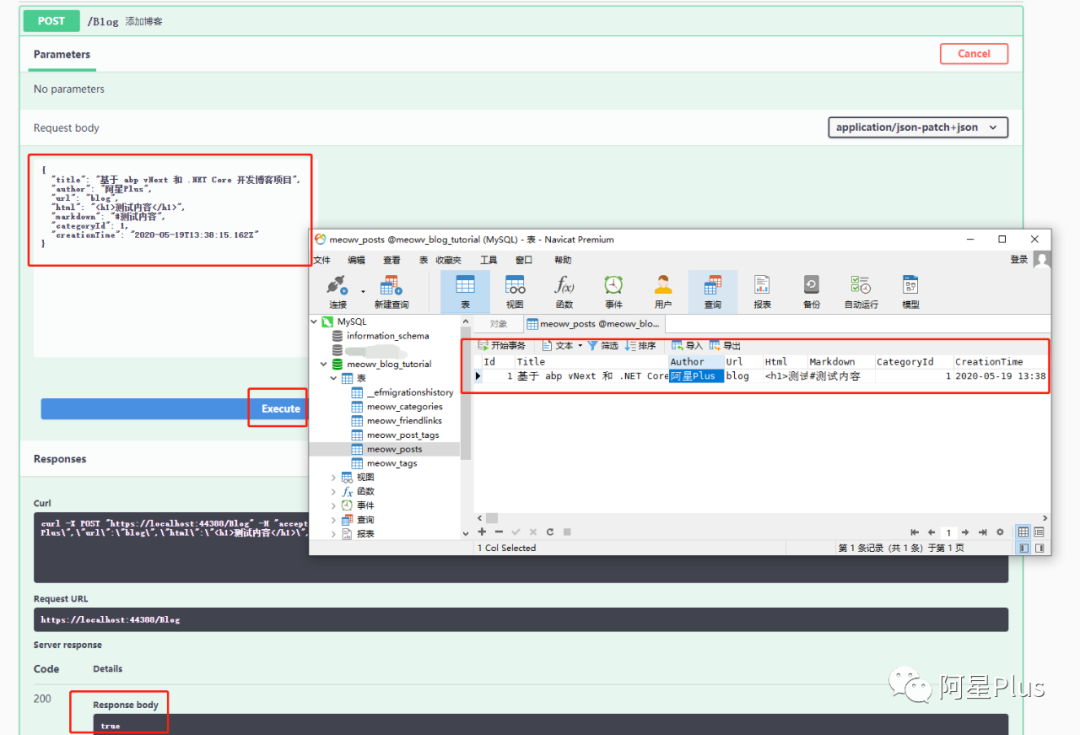Toggle the right pane visibility icon
The height and width of the screenshot is (735, 1080).
[x=1039, y=548]
